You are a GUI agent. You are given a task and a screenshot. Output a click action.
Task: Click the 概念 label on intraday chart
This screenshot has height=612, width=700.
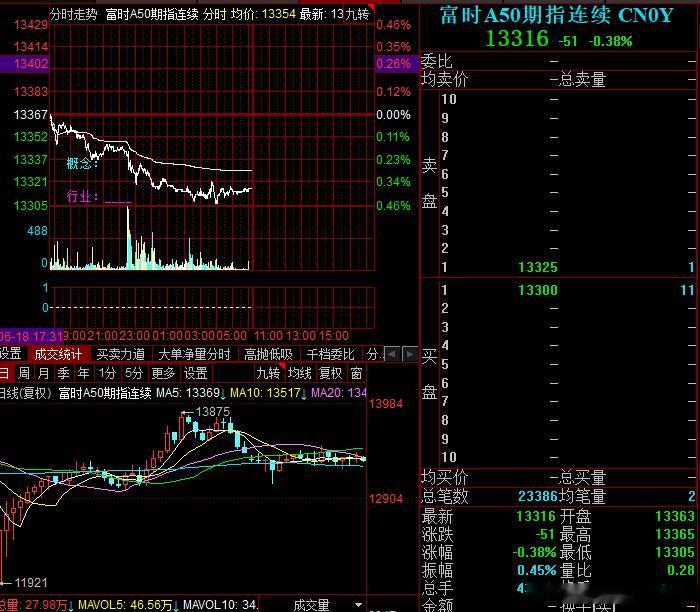point(82,163)
